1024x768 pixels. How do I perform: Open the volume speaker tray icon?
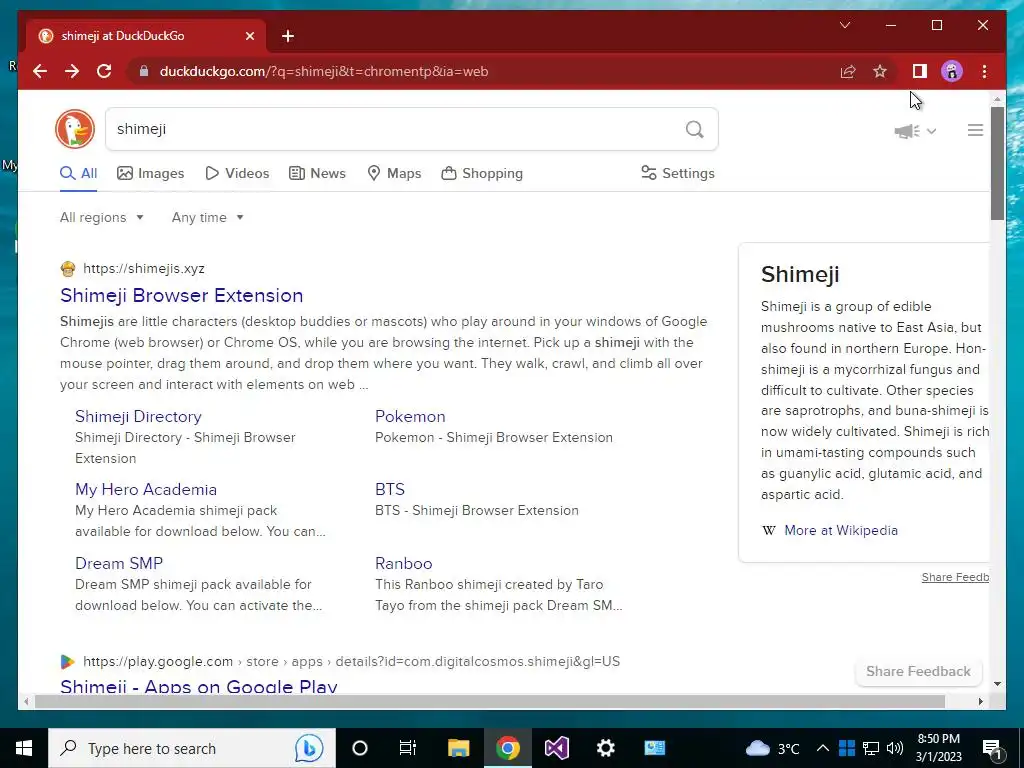pyautogui.click(x=895, y=748)
